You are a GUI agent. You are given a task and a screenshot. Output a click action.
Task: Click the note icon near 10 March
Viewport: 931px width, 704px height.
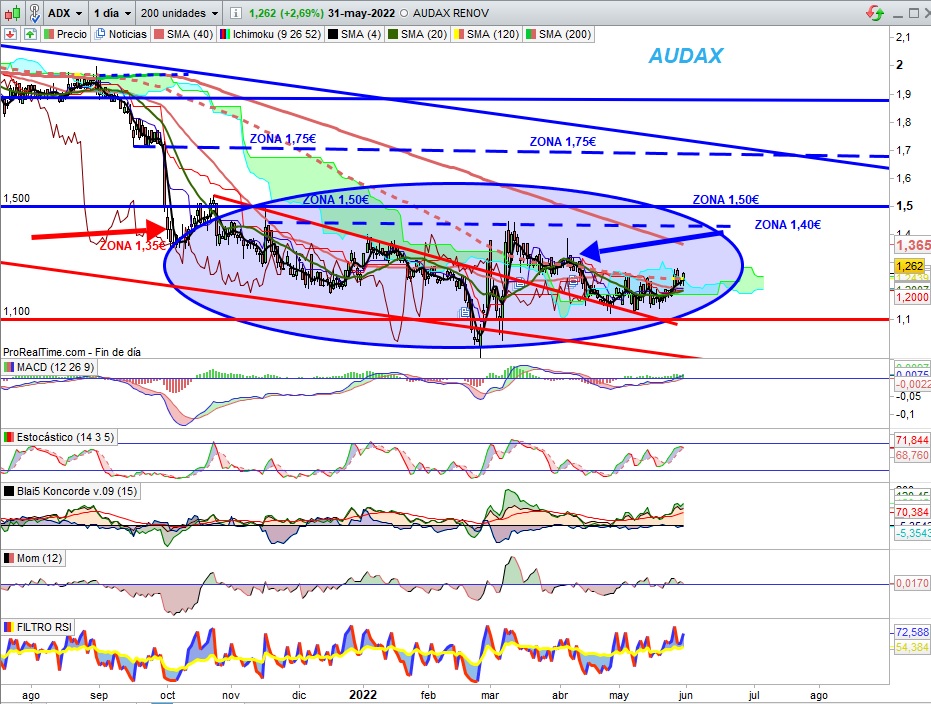click(x=519, y=284)
